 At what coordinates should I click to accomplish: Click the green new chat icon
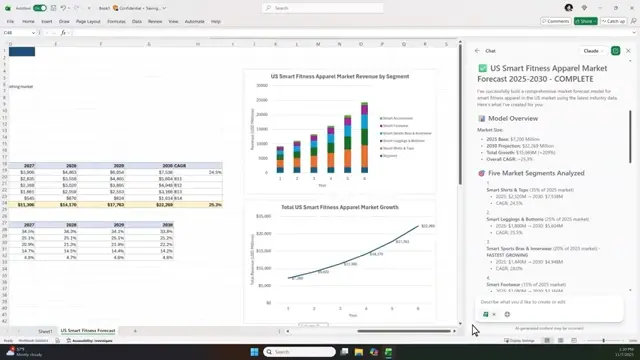616,51
